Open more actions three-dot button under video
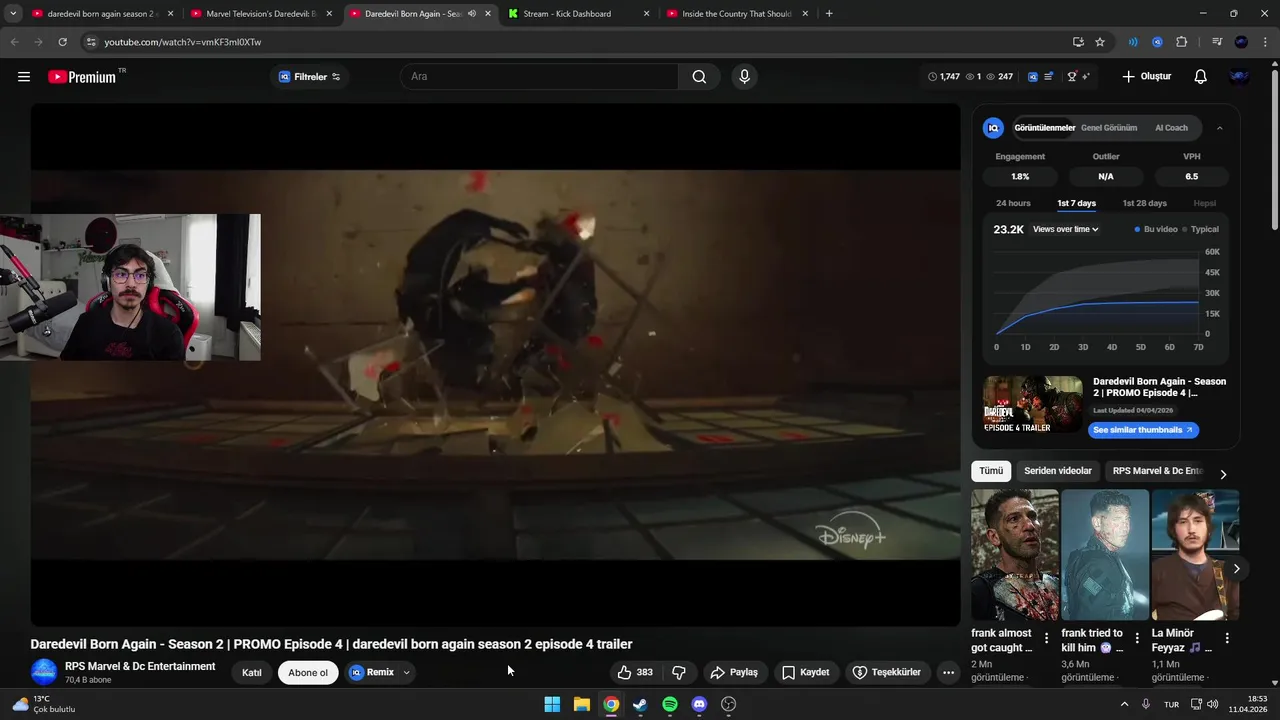Viewport: 1280px width, 720px height. click(x=949, y=672)
